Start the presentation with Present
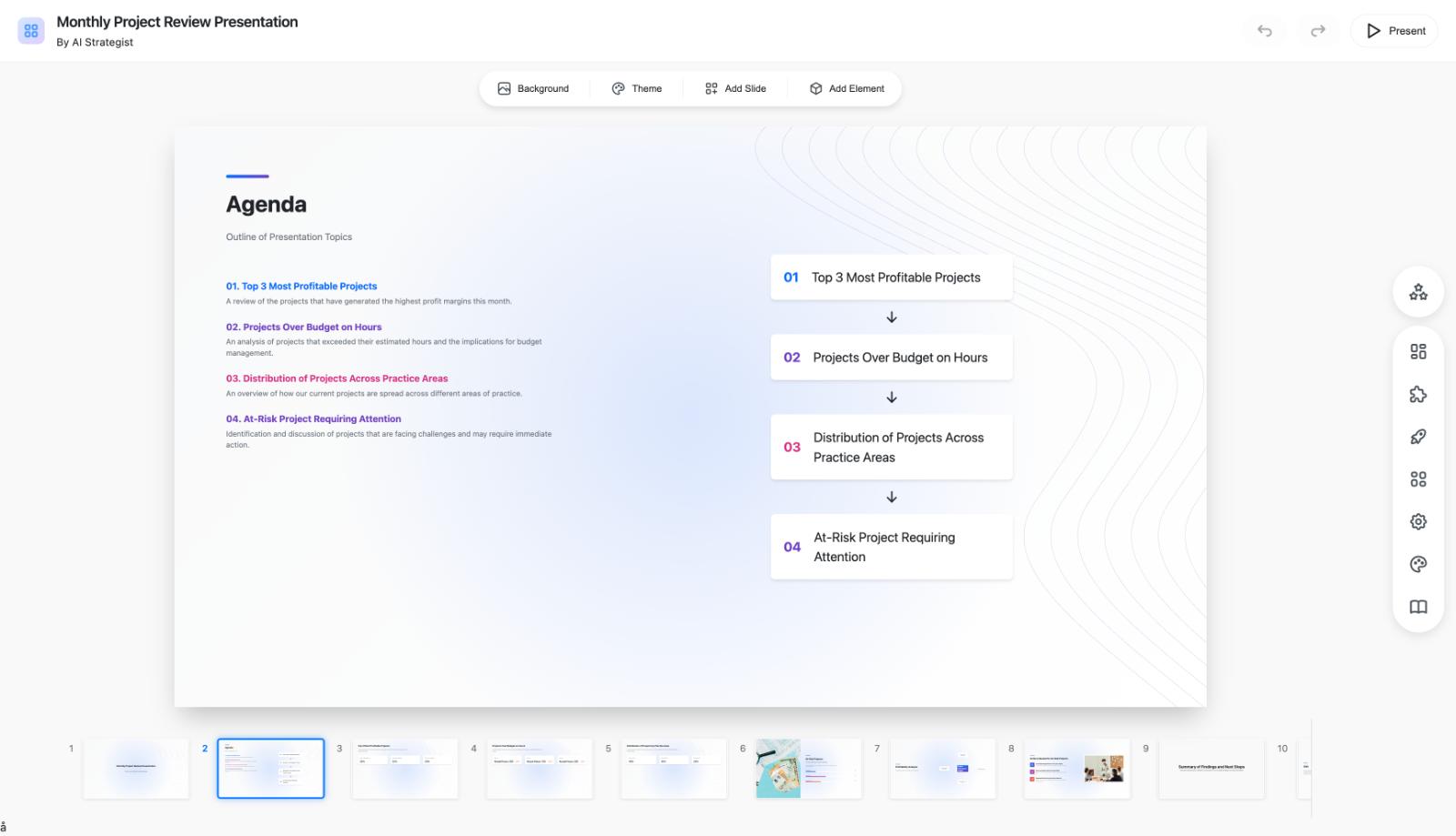 1393,30
